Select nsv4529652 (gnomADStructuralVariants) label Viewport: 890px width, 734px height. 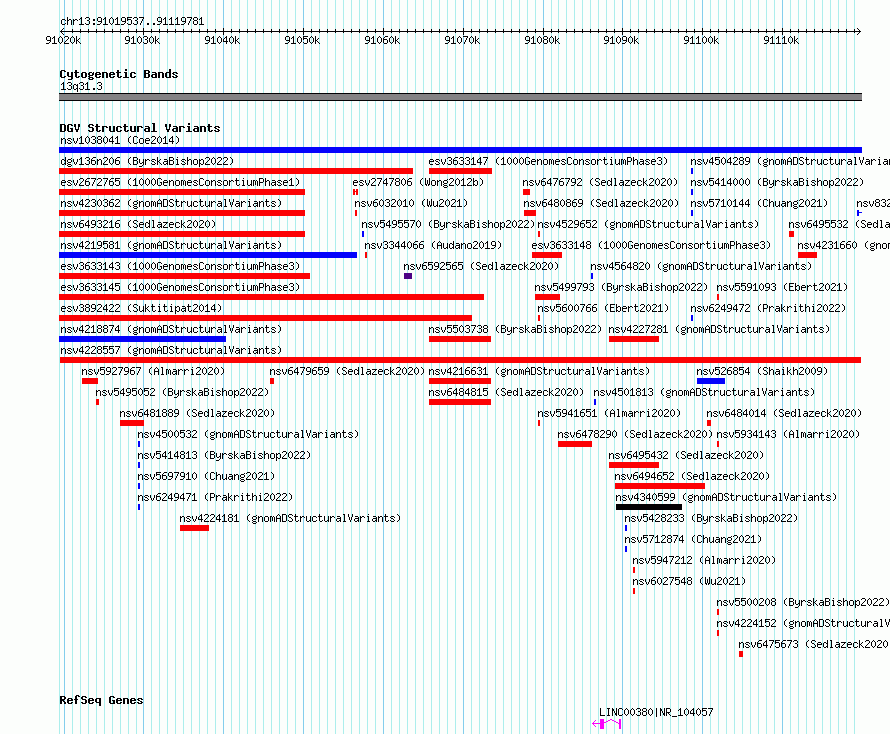coord(648,224)
